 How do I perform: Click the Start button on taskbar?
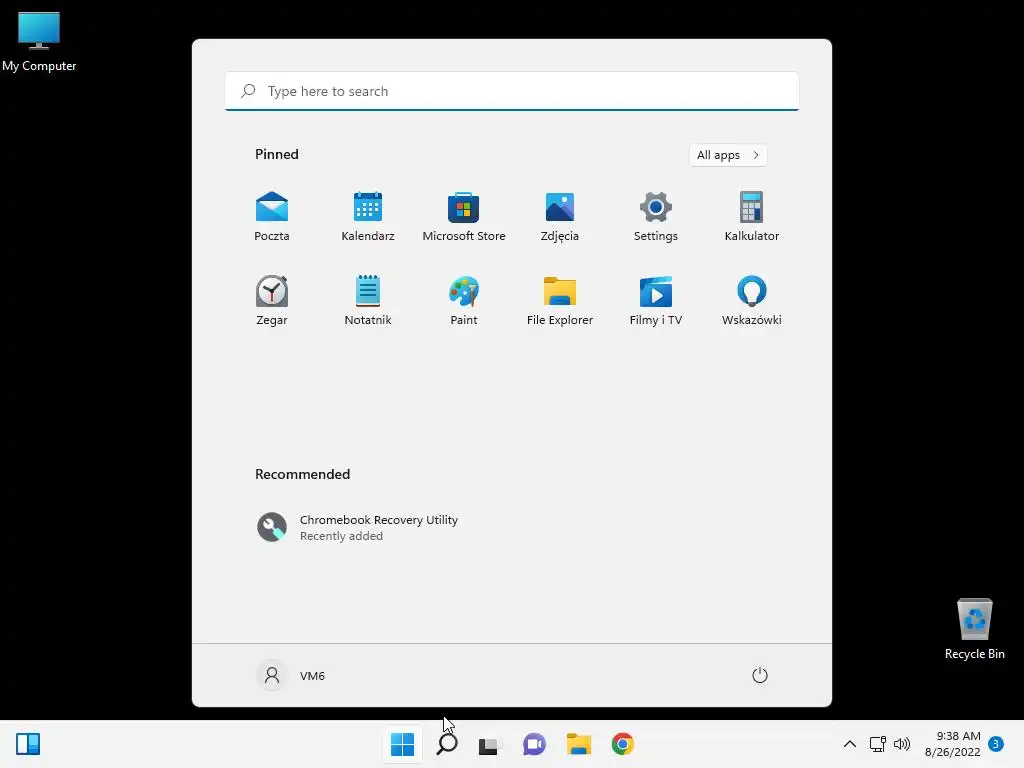tap(402, 744)
